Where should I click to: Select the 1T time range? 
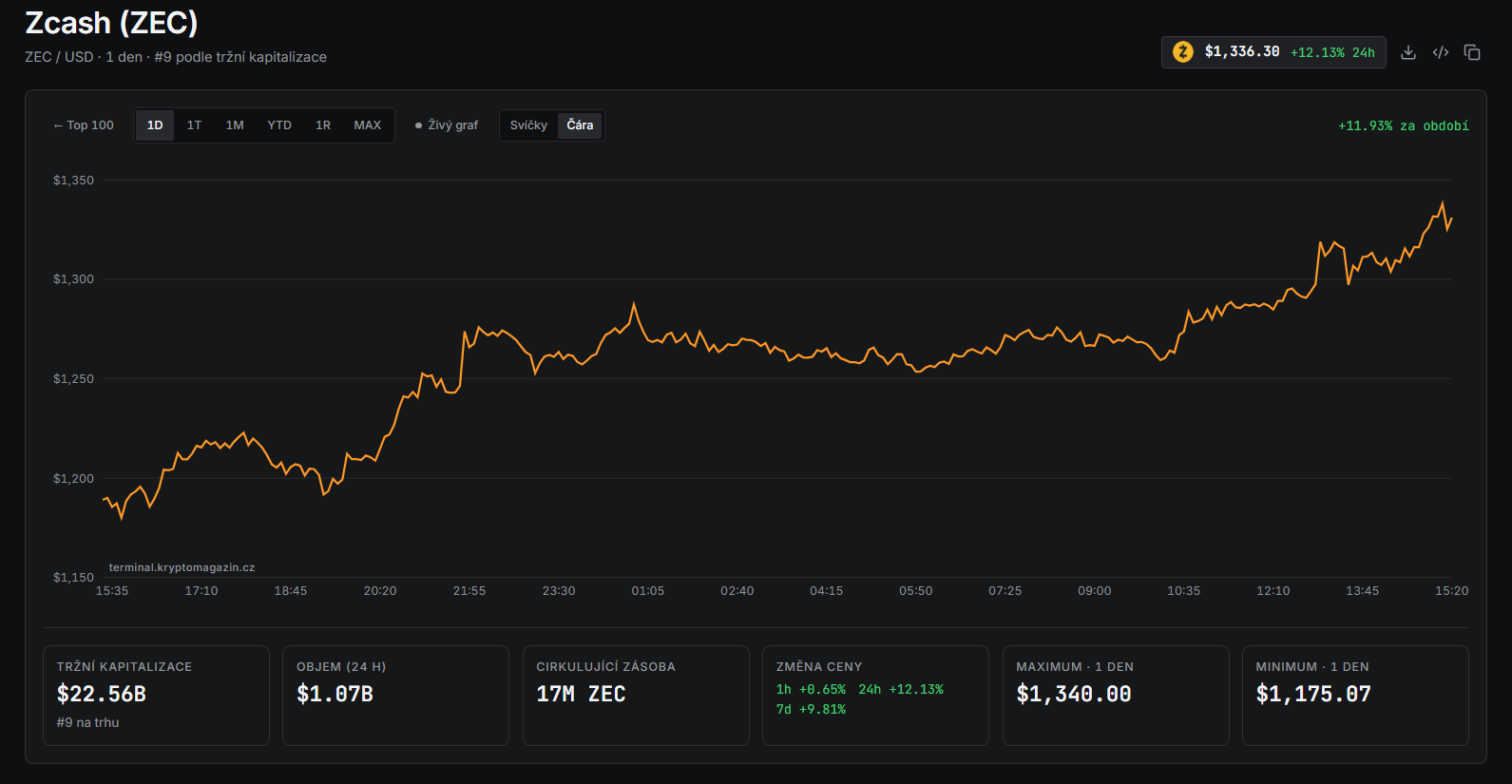tap(194, 125)
